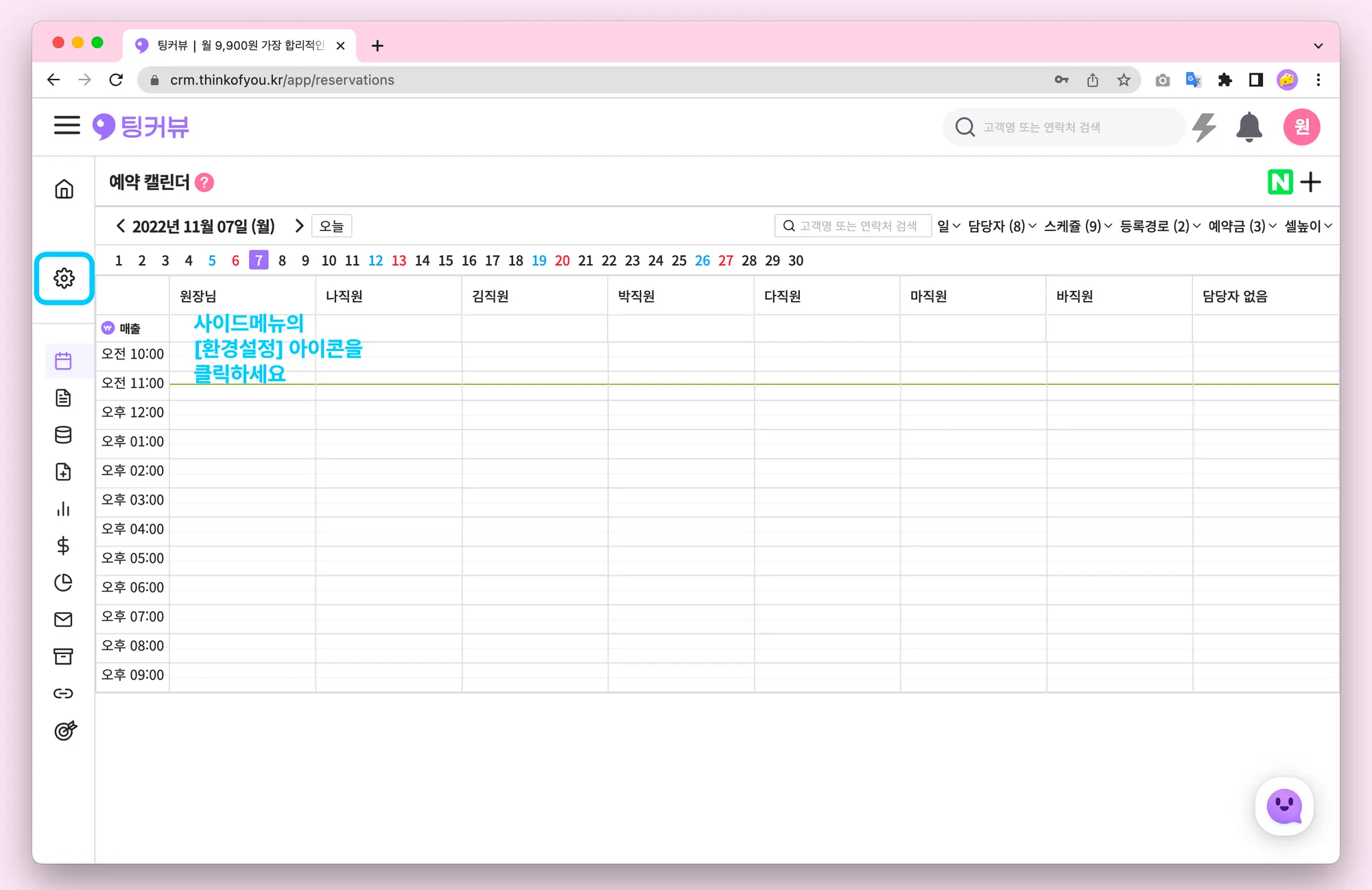Open the purple chatbot help bubble
Viewport: 1372px width, 890px height.
[x=1284, y=806]
